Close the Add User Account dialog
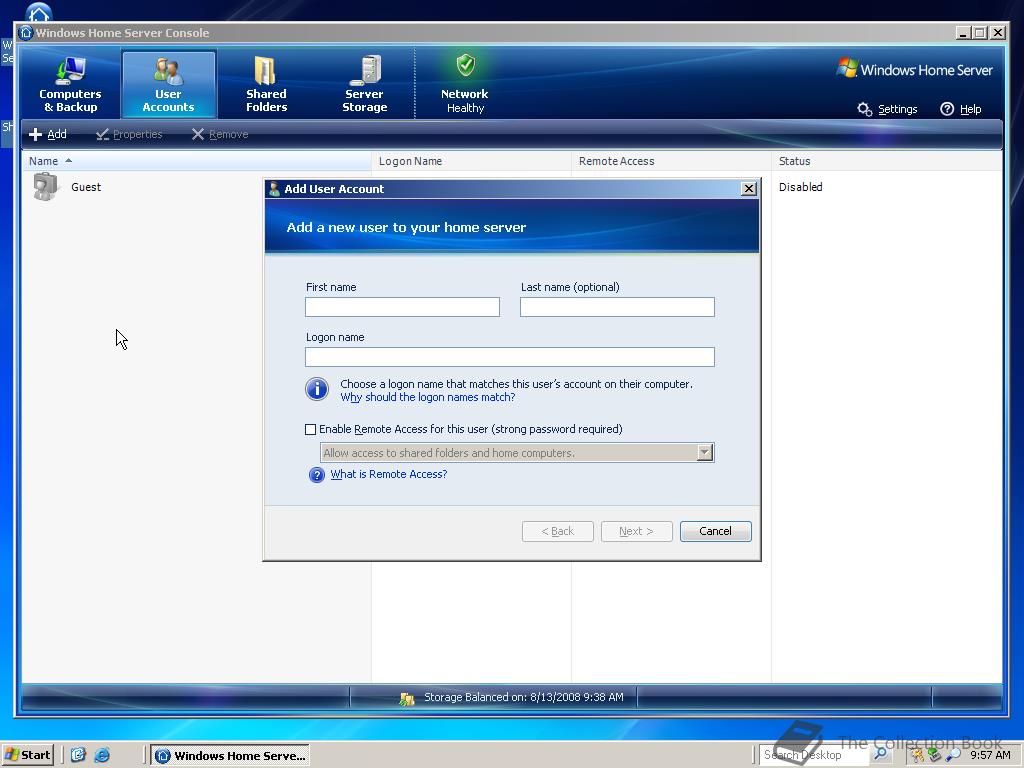Viewport: 1024px width, 768px height. 749,189
